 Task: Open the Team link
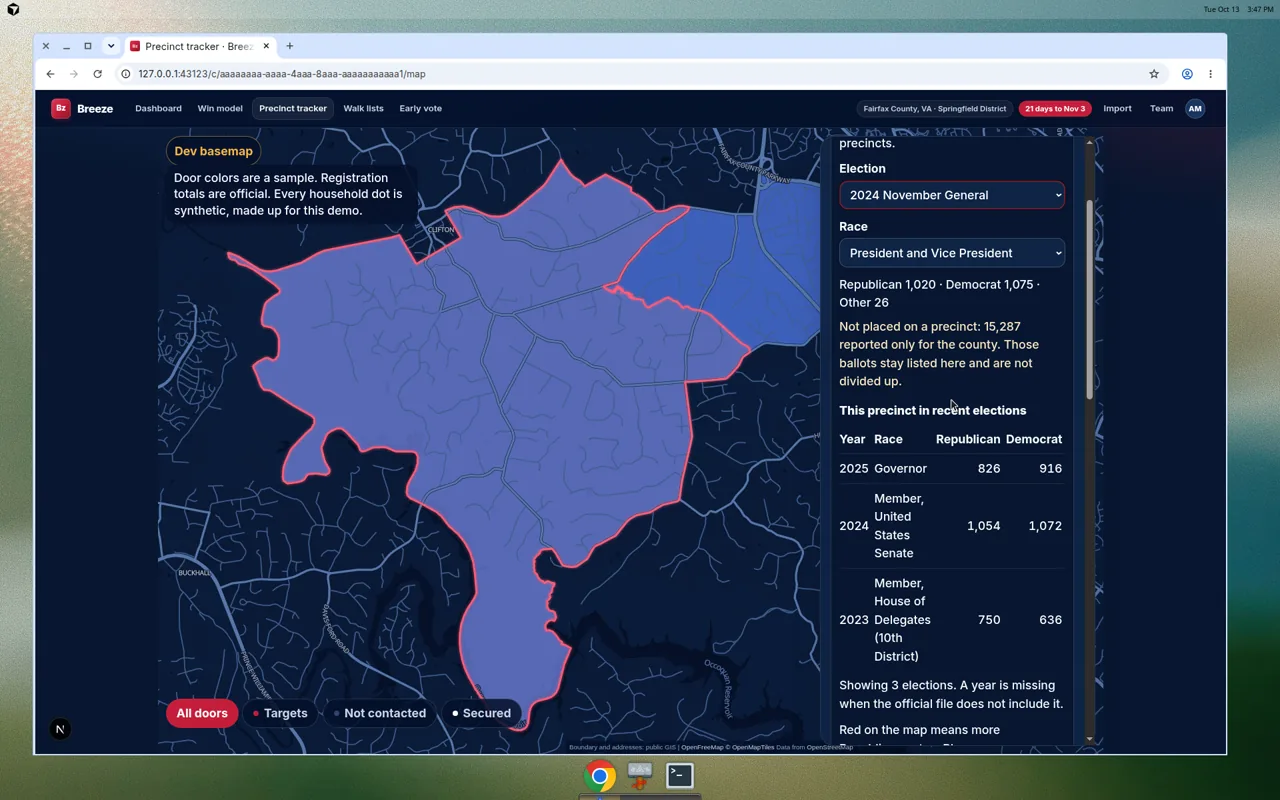tap(1161, 108)
